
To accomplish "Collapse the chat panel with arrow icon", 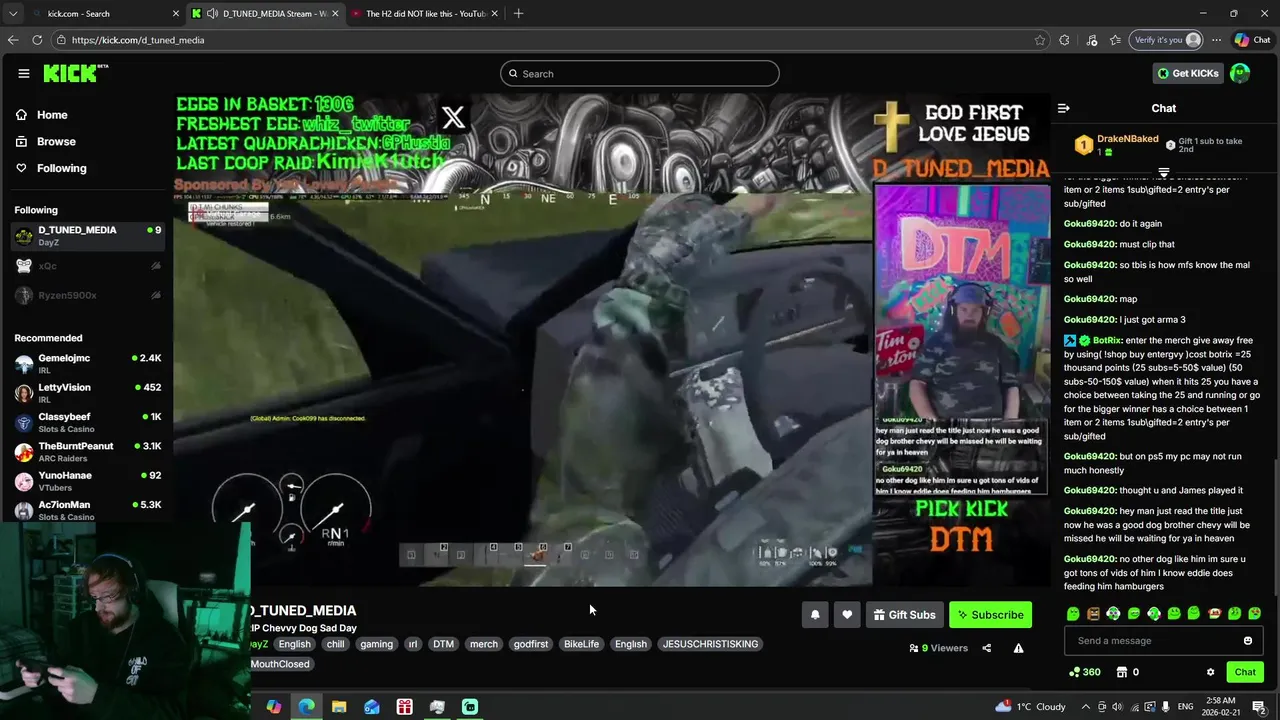I will [1064, 108].
